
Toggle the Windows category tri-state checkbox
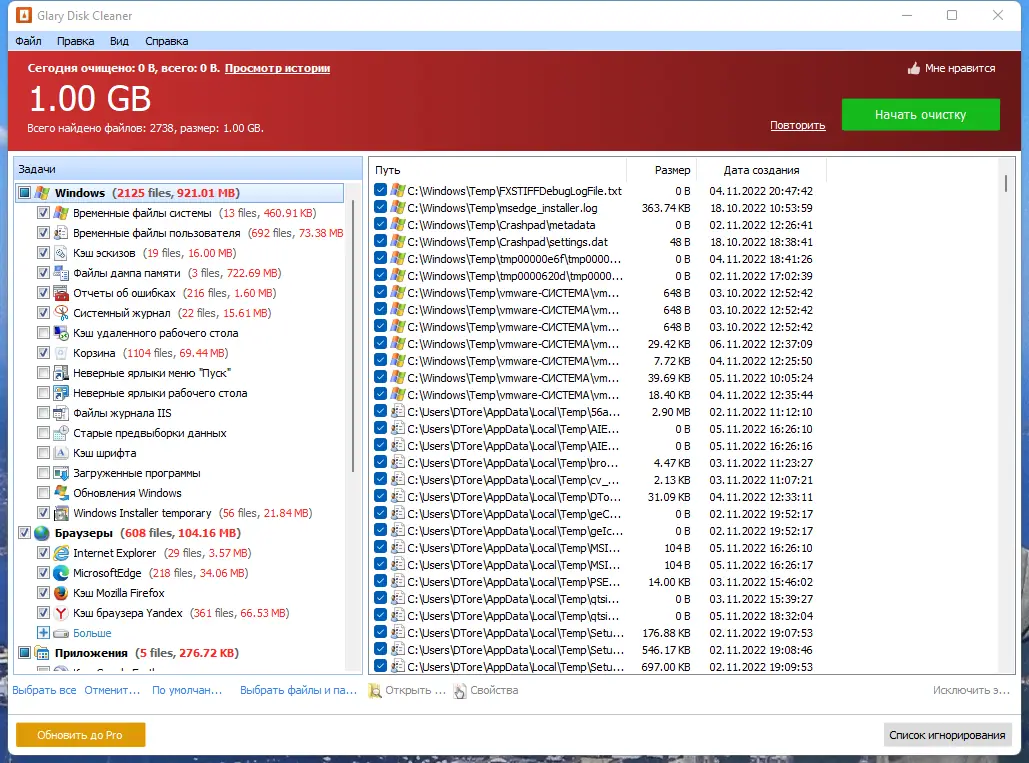pos(24,193)
